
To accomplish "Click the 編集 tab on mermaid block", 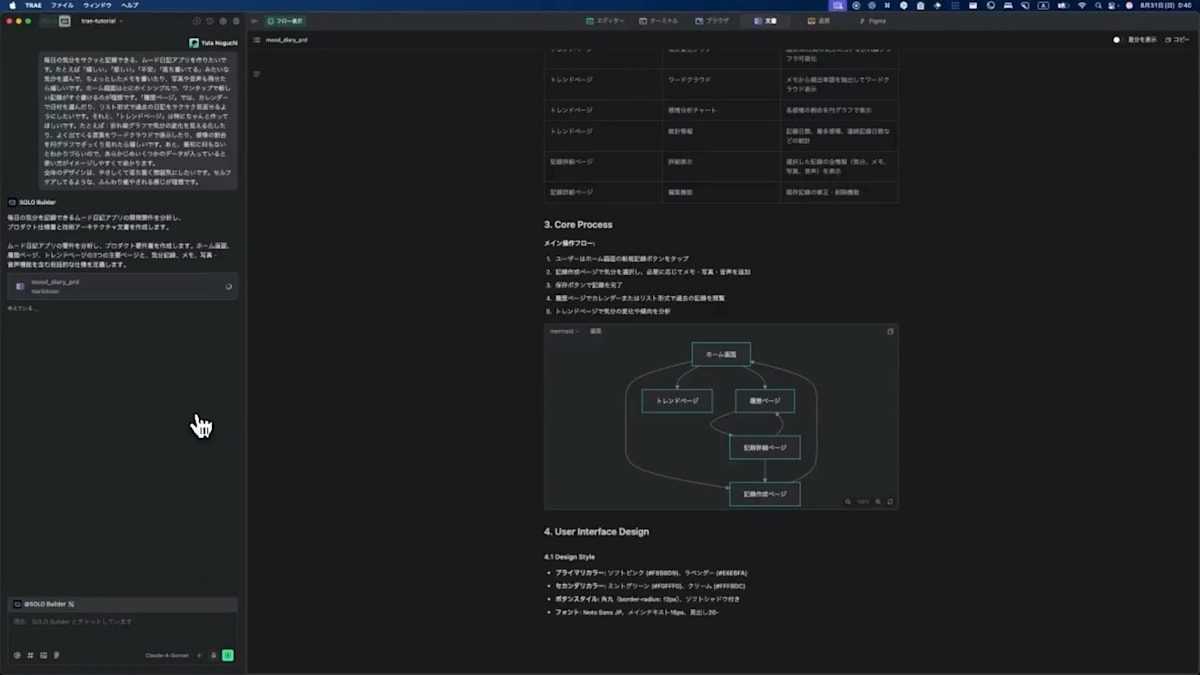I will (596, 331).
